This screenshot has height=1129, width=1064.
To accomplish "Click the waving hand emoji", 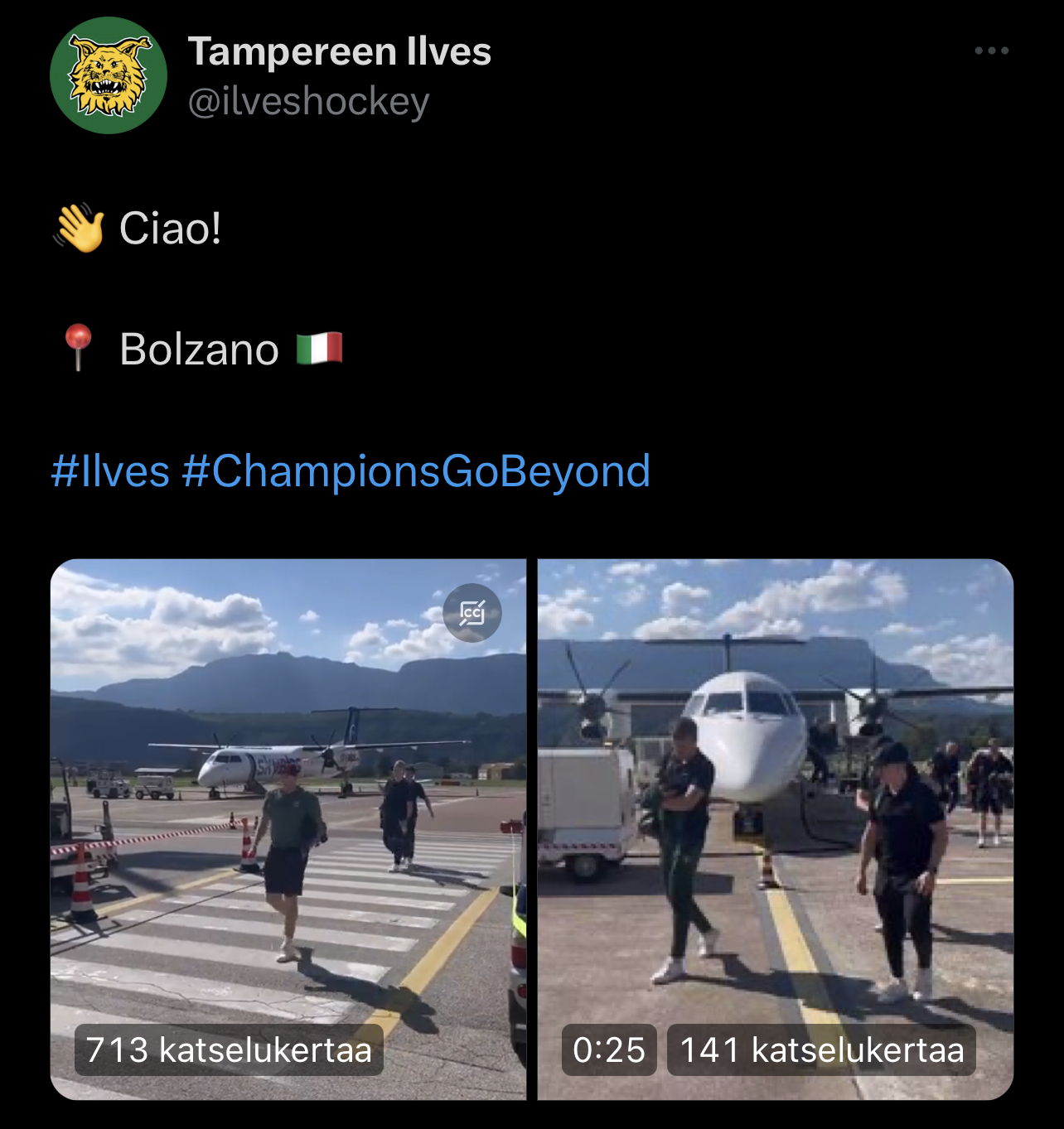I will 79,228.
